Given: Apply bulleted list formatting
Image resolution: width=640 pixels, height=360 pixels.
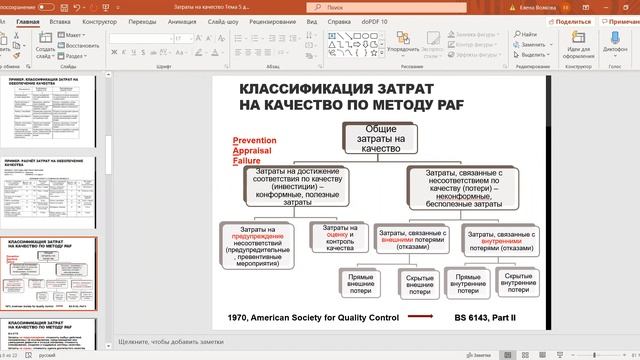Looking at the screenshot, I should pos(238,38).
